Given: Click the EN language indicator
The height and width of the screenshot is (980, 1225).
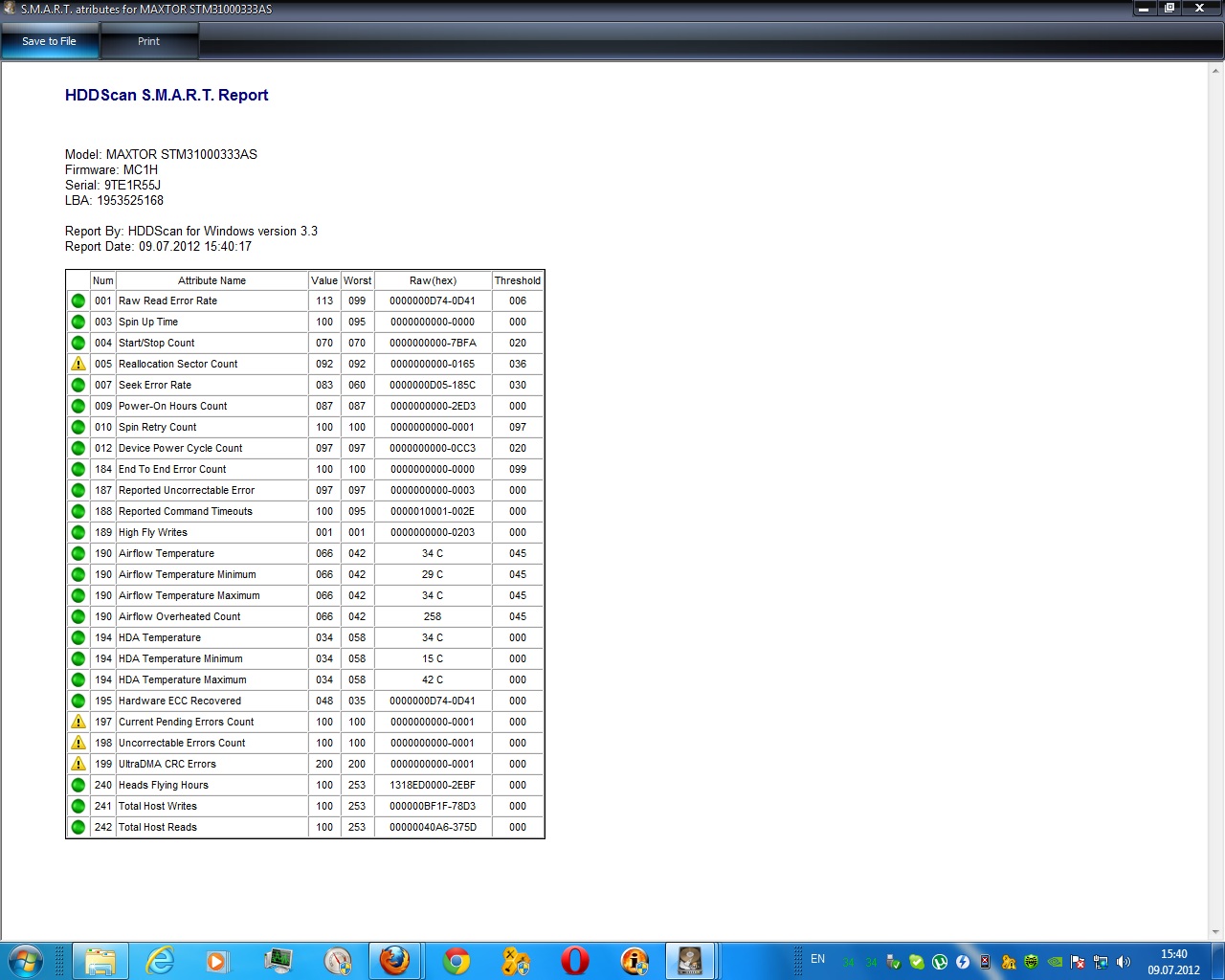Looking at the screenshot, I should (x=818, y=959).
